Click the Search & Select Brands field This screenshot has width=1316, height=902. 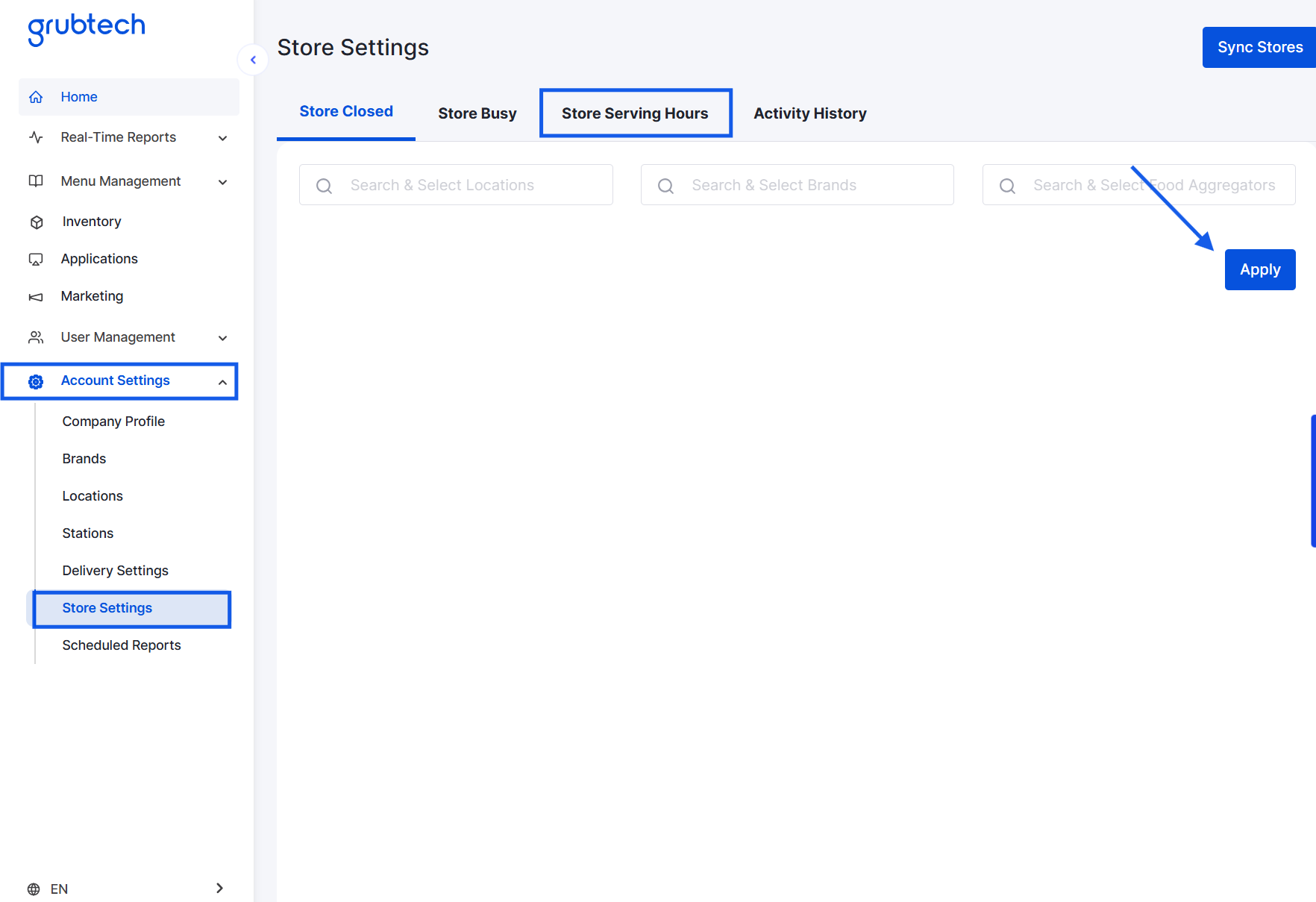pyautogui.click(x=797, y=185)
